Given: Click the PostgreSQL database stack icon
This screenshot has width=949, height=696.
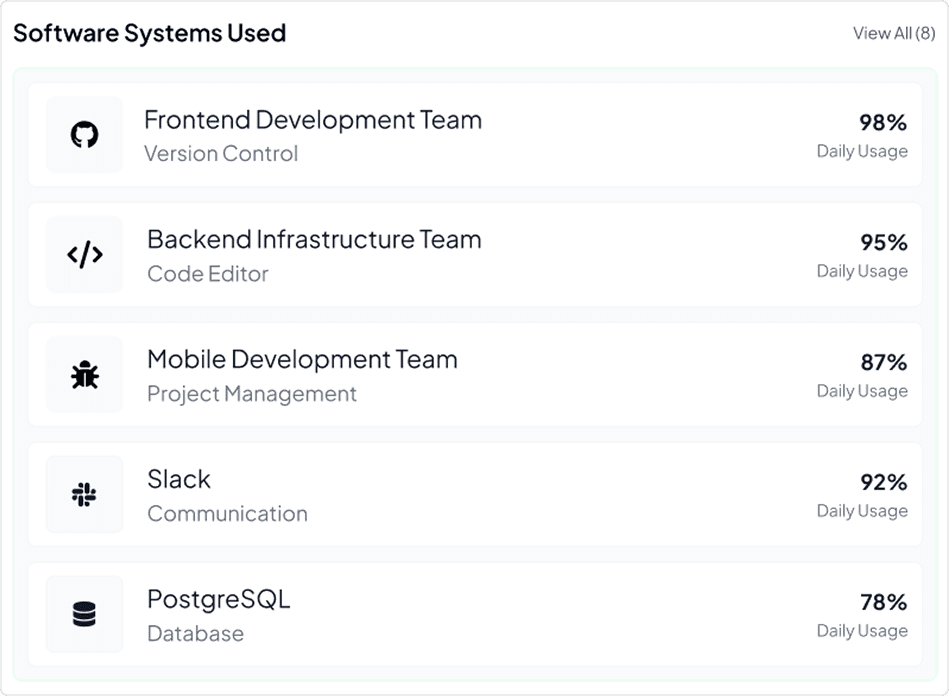Looking at the screenshot, I should (85, 615).
